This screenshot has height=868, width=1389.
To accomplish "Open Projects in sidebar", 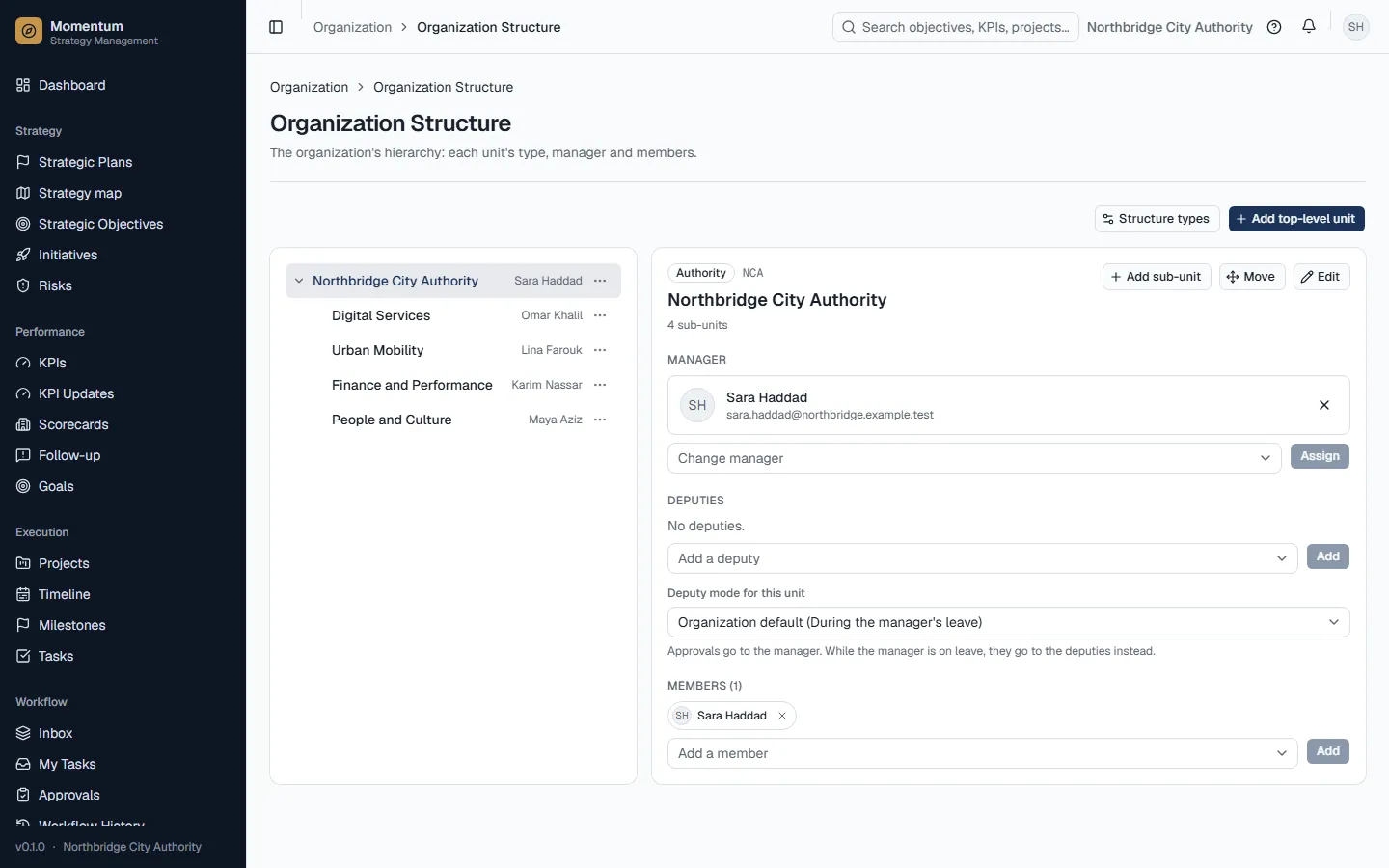I will pos(123,563).
